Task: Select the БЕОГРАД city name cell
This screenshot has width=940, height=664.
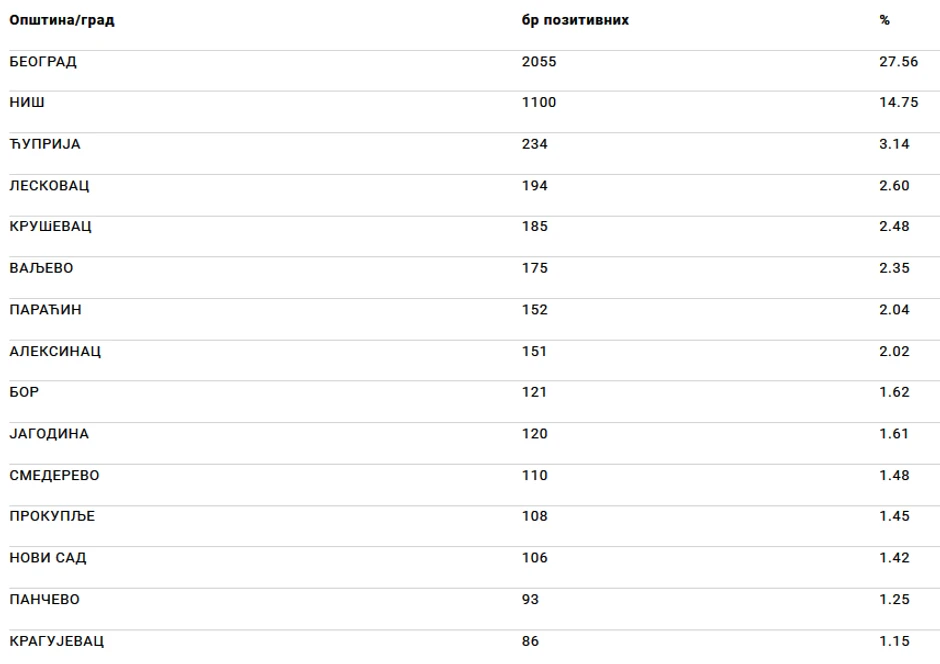Action: (x=43, y=61)
